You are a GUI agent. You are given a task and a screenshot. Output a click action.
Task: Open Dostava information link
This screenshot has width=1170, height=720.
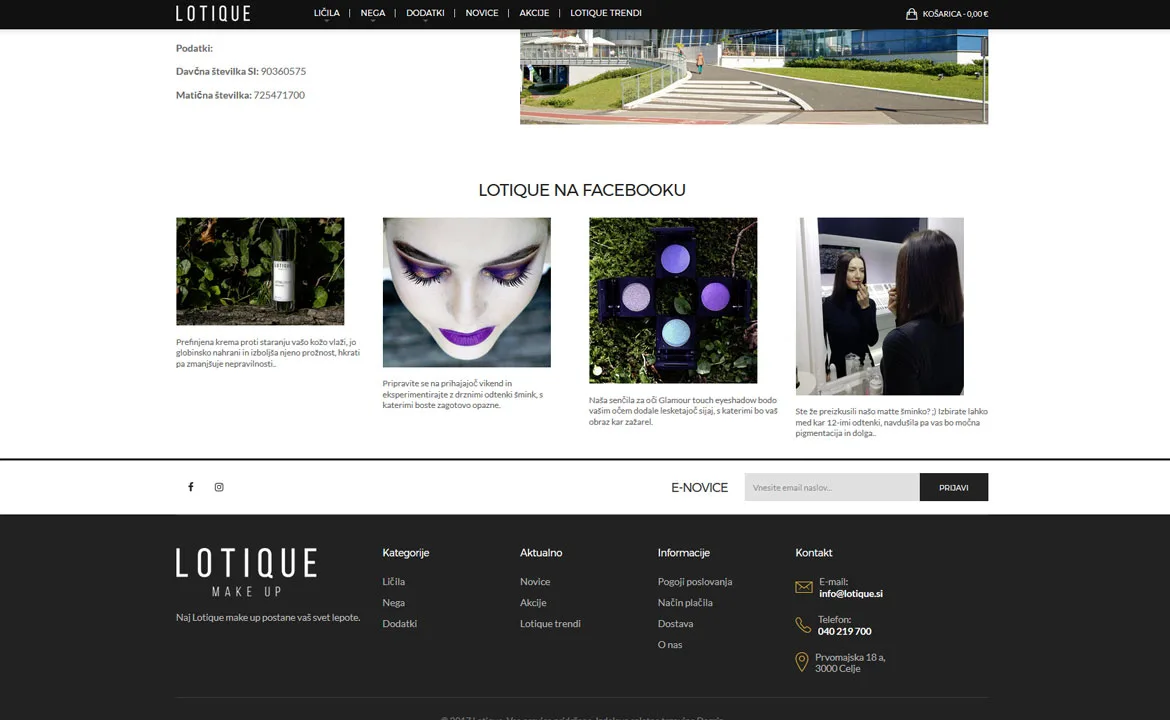675,624
